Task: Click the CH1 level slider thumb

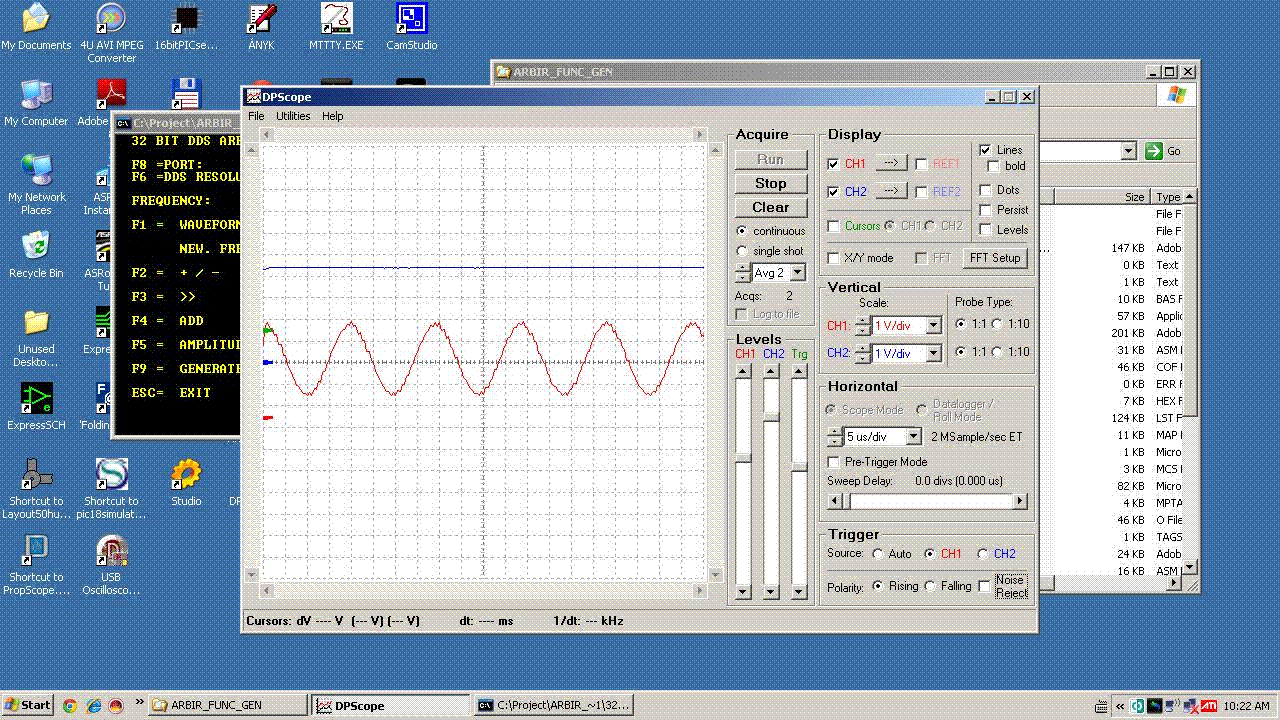Action: tap(743, 458)
